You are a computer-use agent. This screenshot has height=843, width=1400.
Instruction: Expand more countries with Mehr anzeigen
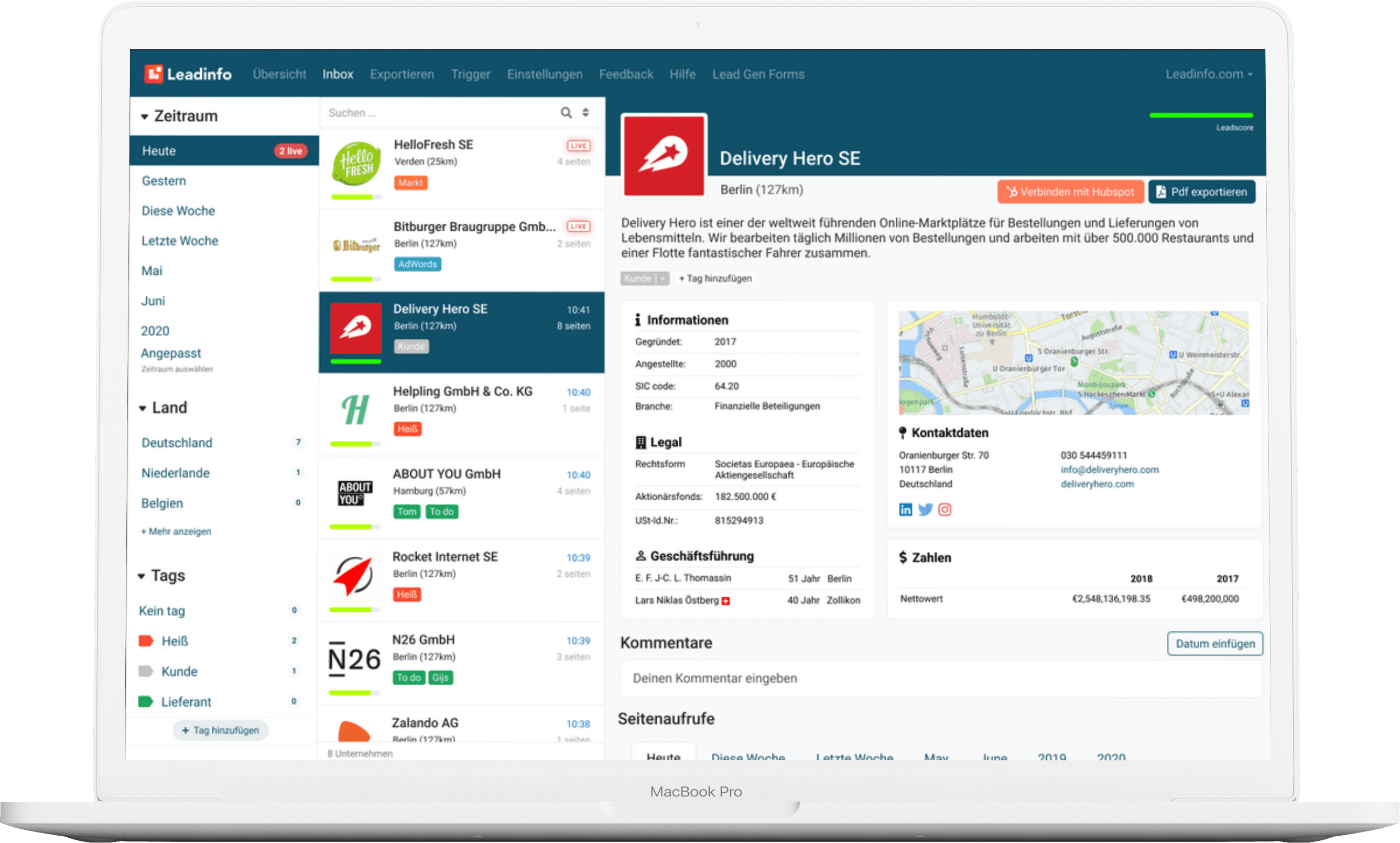click(x=176, y=531)
